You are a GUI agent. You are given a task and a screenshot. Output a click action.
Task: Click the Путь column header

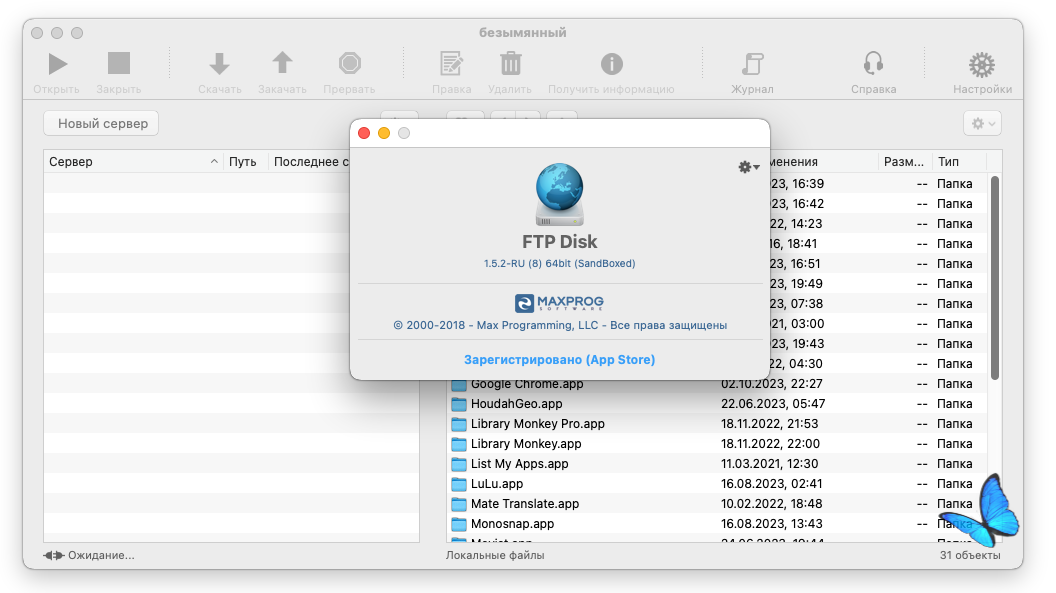(245, 162)
